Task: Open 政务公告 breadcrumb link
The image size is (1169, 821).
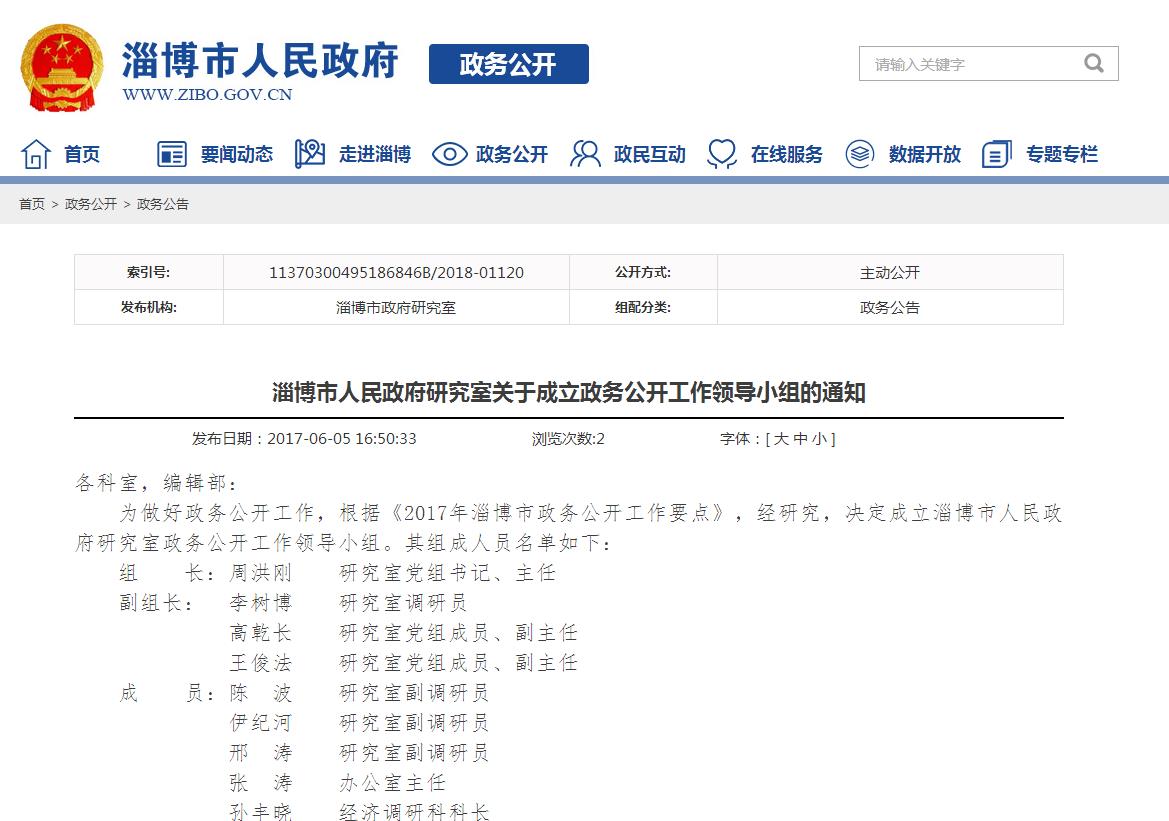Action: (x=163, y=204)
